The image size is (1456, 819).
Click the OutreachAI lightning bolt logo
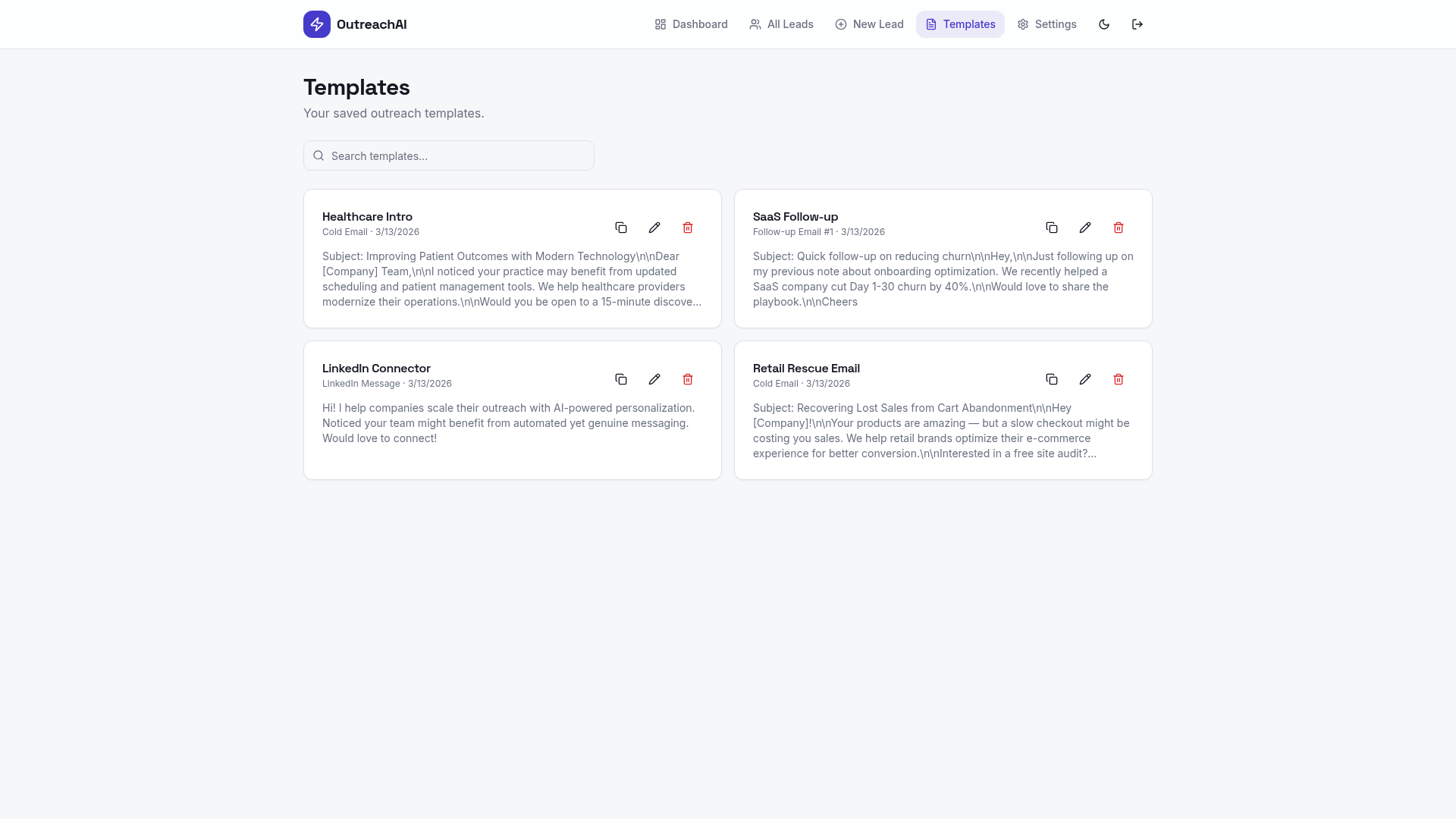[x=317, y=24]
